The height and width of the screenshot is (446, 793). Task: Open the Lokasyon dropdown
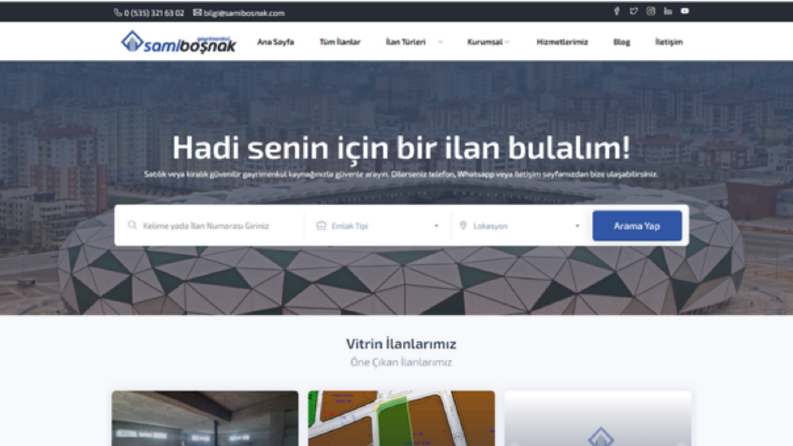[519, 226]
